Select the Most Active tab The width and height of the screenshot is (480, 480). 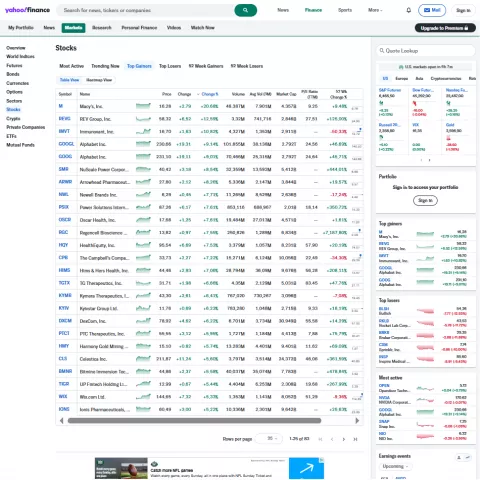point(71,66)
